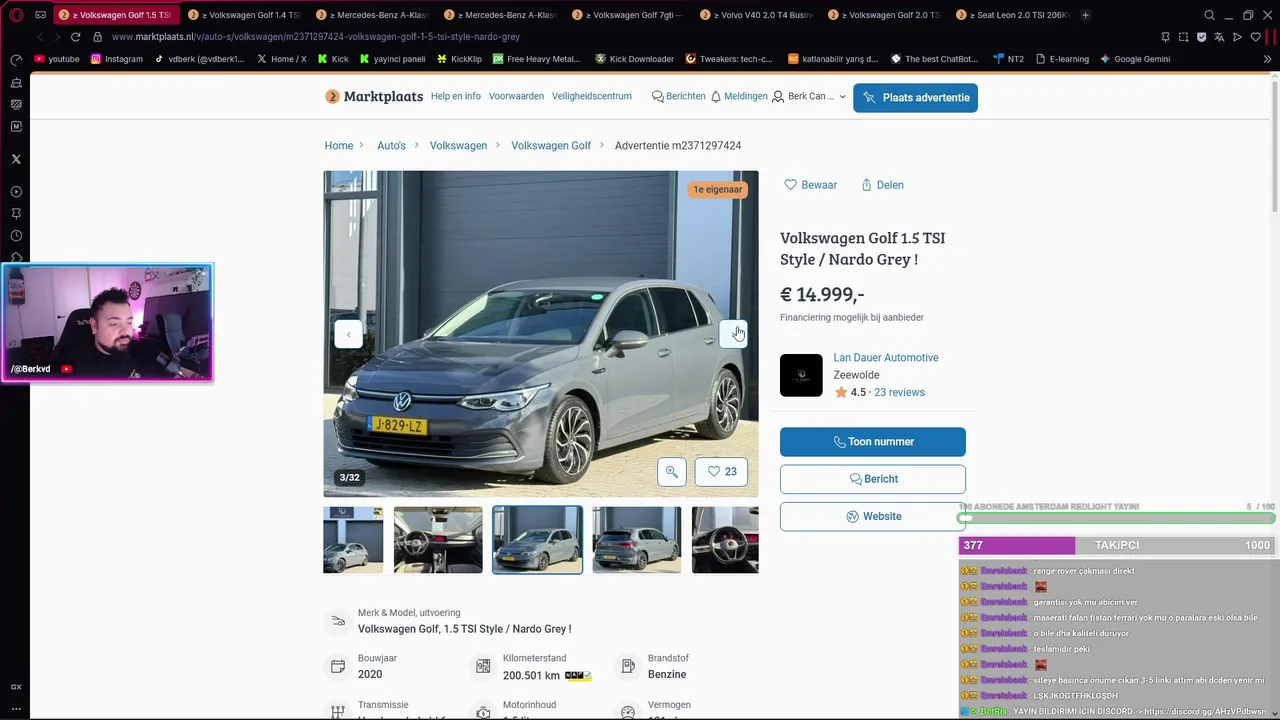Open the E-learning bookmark
Viewport: 1280px width, 720px height.
(1062, 59)
